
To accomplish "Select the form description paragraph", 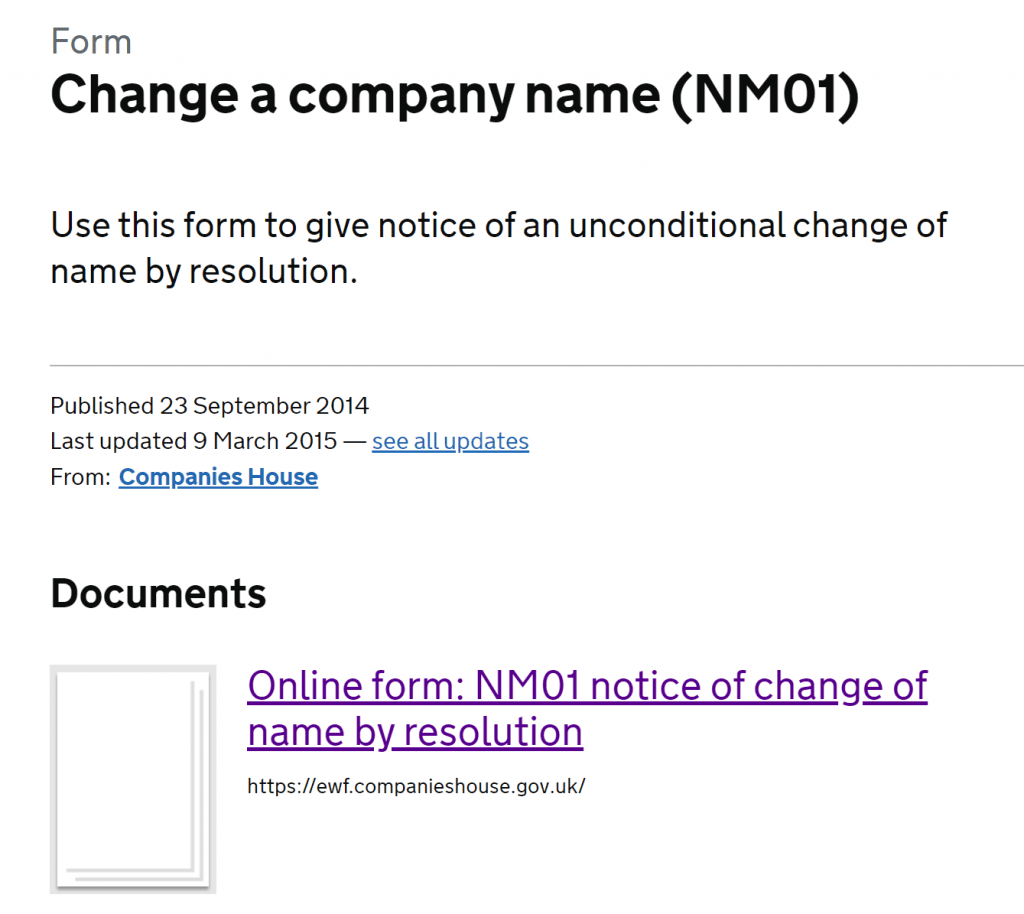I will [499, 247].
